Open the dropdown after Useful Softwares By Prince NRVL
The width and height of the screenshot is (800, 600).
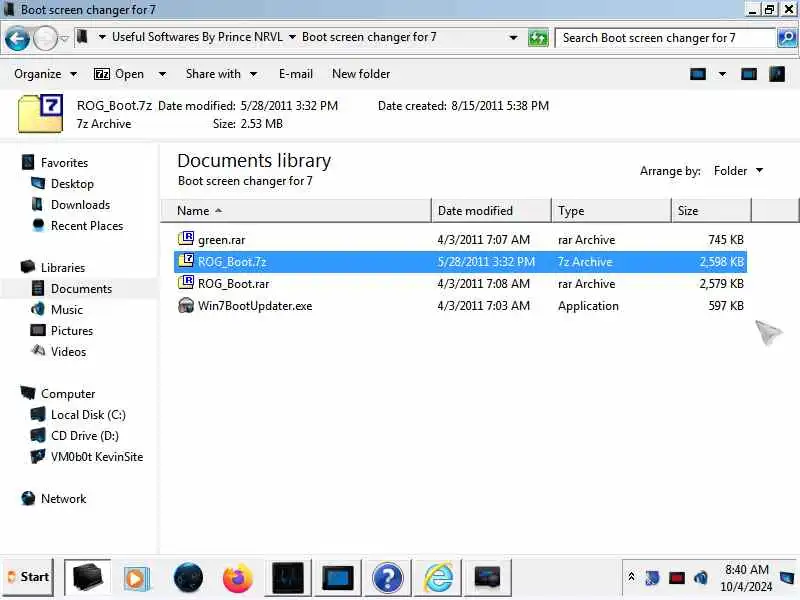[x=292, y=37]
